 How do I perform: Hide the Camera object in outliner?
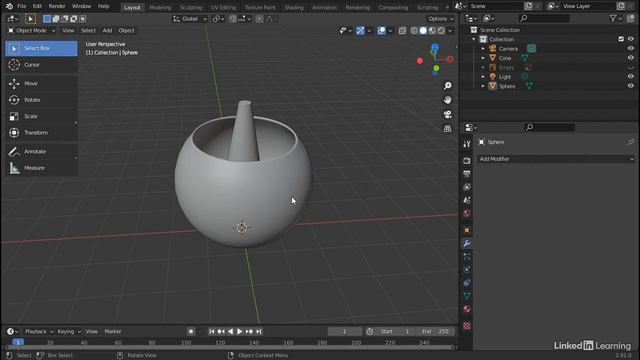pyautogui.click(x=631, y=49)
